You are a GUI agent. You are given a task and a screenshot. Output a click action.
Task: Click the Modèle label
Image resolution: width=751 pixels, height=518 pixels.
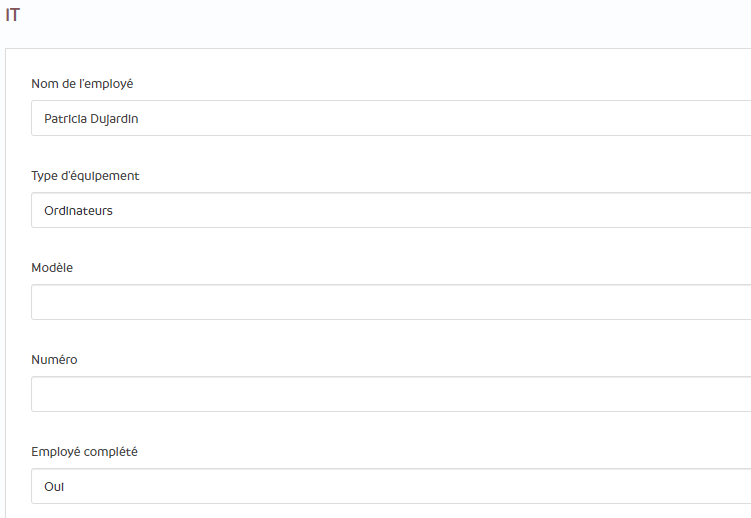[x=52, y=267]
